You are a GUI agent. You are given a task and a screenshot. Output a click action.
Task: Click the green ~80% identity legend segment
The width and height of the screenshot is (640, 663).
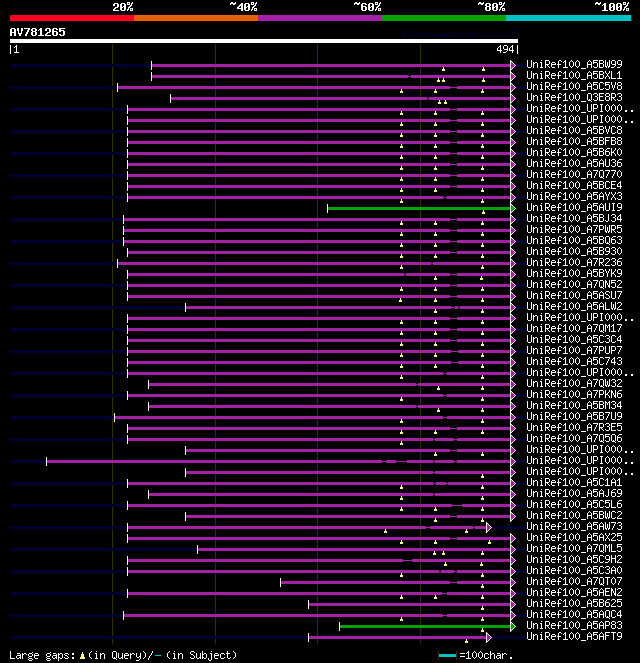(x=444, y=18)
